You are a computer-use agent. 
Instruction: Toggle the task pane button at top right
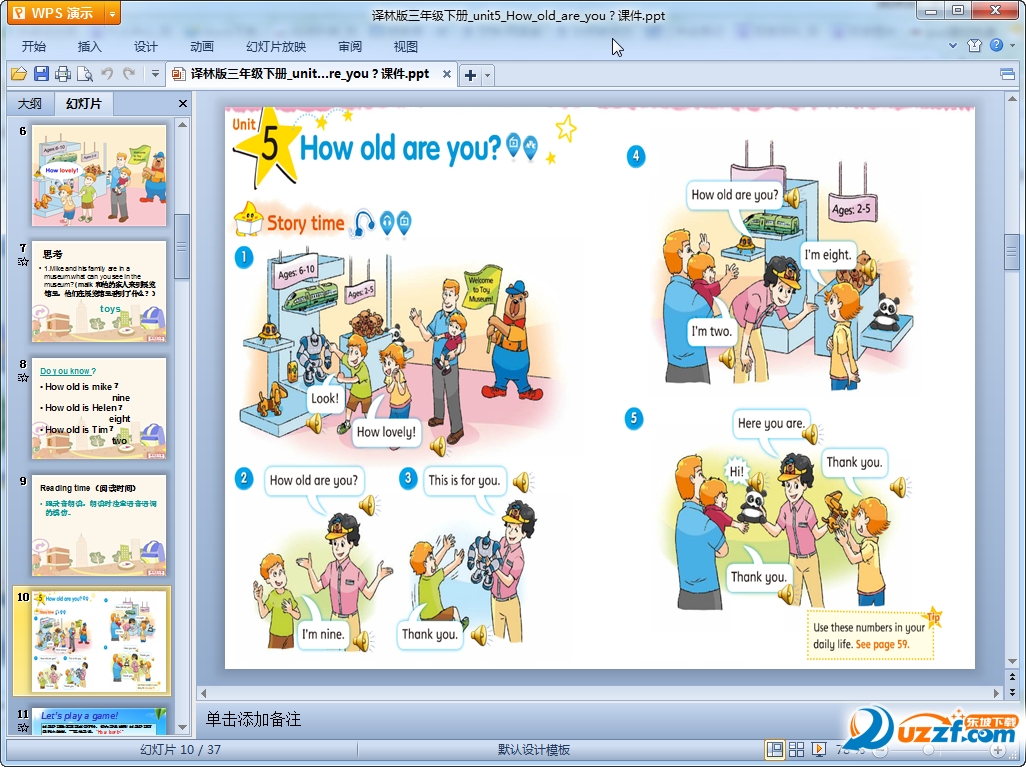(1008, 74)
